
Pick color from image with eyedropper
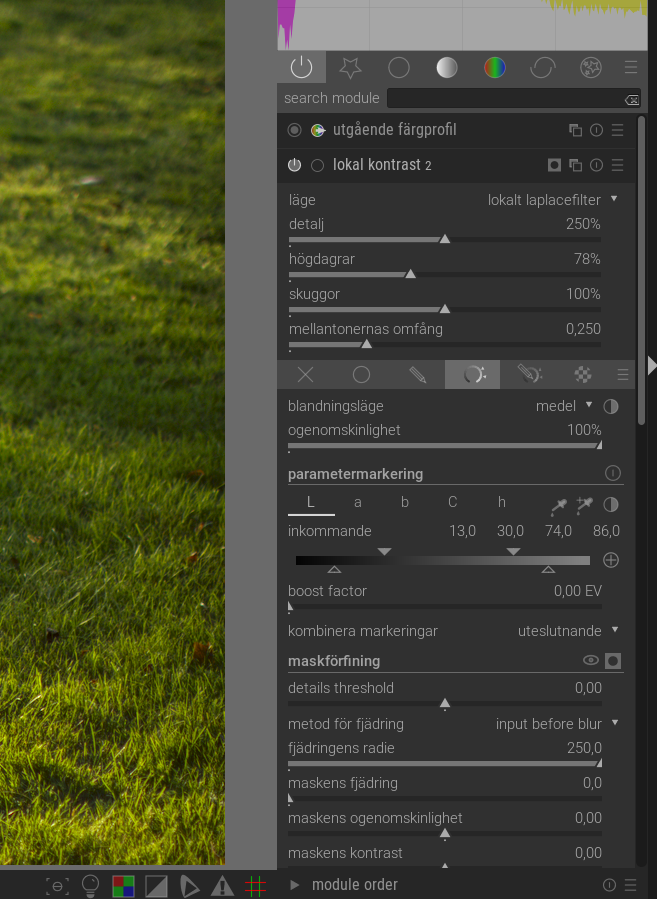point(558,505)
